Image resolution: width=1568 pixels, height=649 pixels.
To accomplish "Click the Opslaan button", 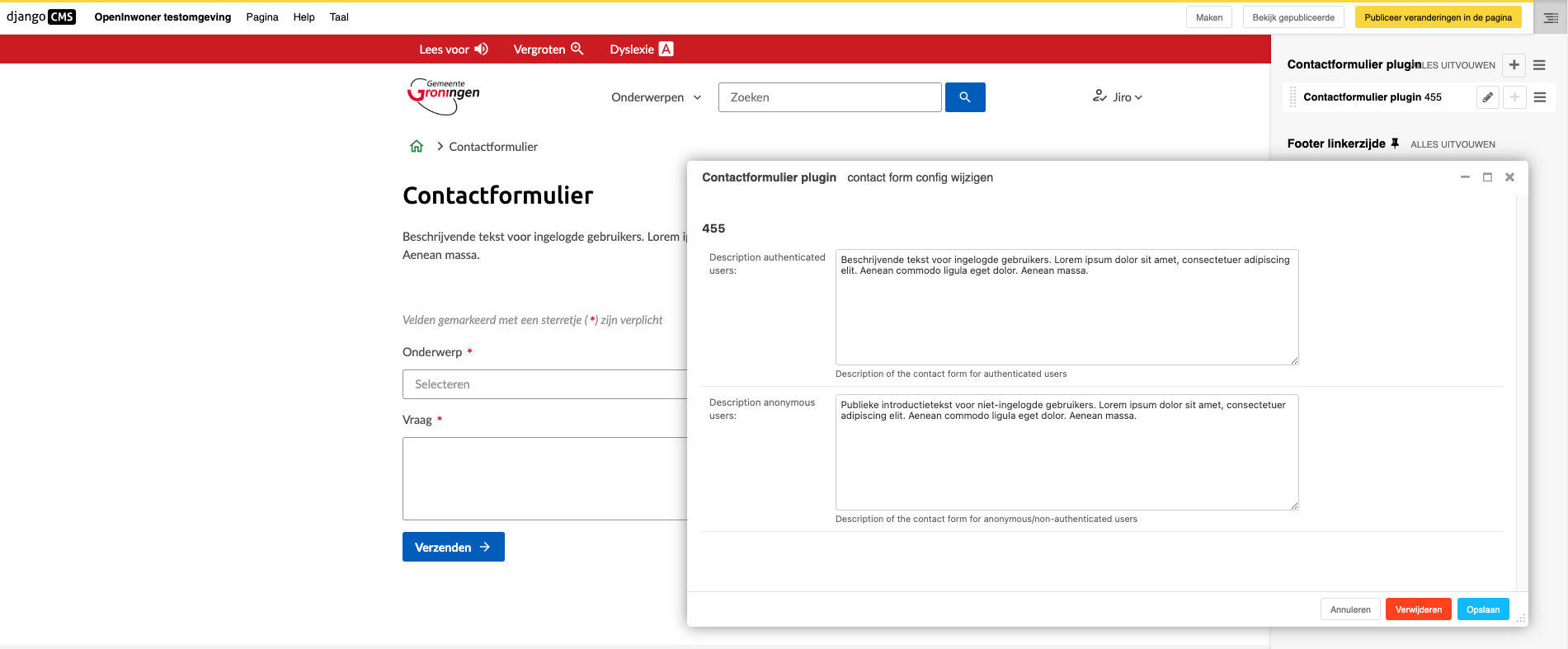I will click(x=1482, y=609).
